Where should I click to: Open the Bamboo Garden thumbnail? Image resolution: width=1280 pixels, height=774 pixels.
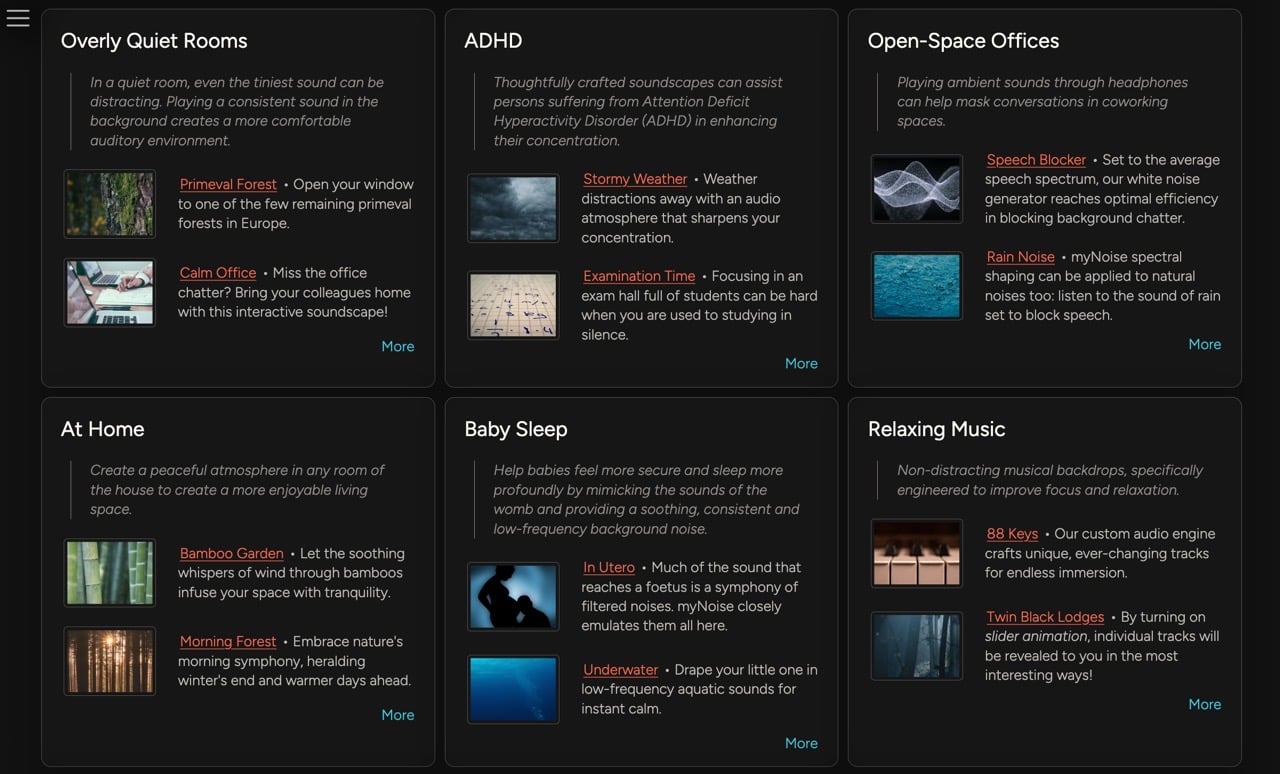[x=110, y=573]
